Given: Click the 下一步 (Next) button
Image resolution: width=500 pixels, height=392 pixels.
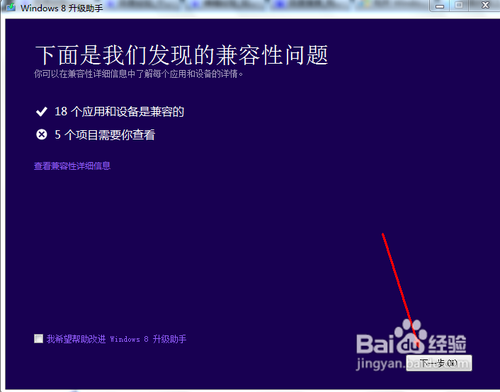Looking at the screenshot, I should point(439,363).
